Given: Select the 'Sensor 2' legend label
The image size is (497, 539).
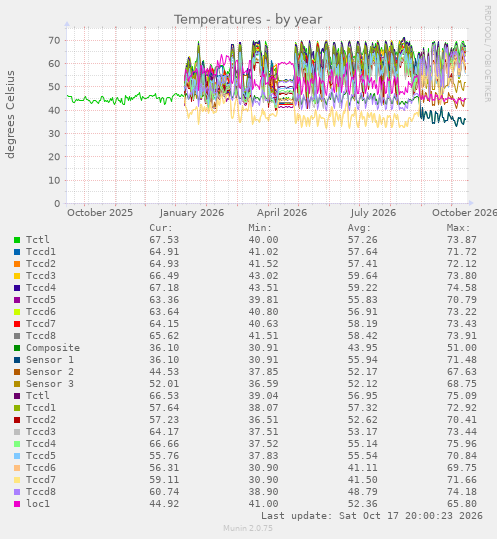Looking at the screenshot, I should (x=50, y=372).
